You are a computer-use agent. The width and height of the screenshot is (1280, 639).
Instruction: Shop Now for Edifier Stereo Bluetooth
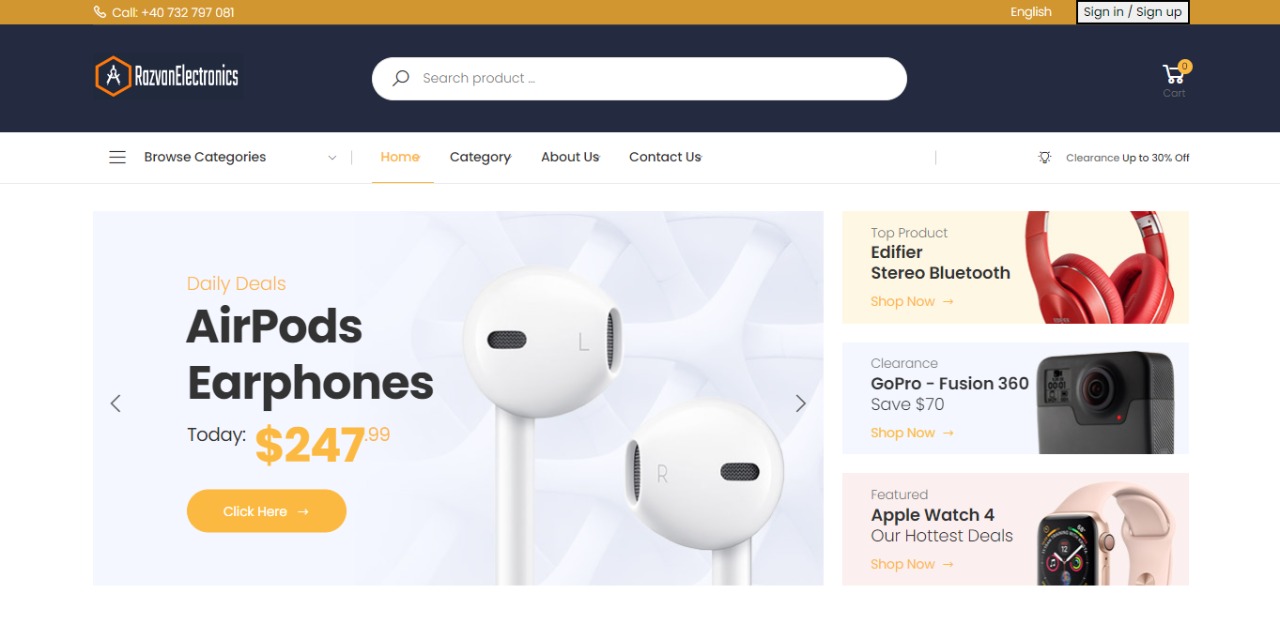(912, 301)
